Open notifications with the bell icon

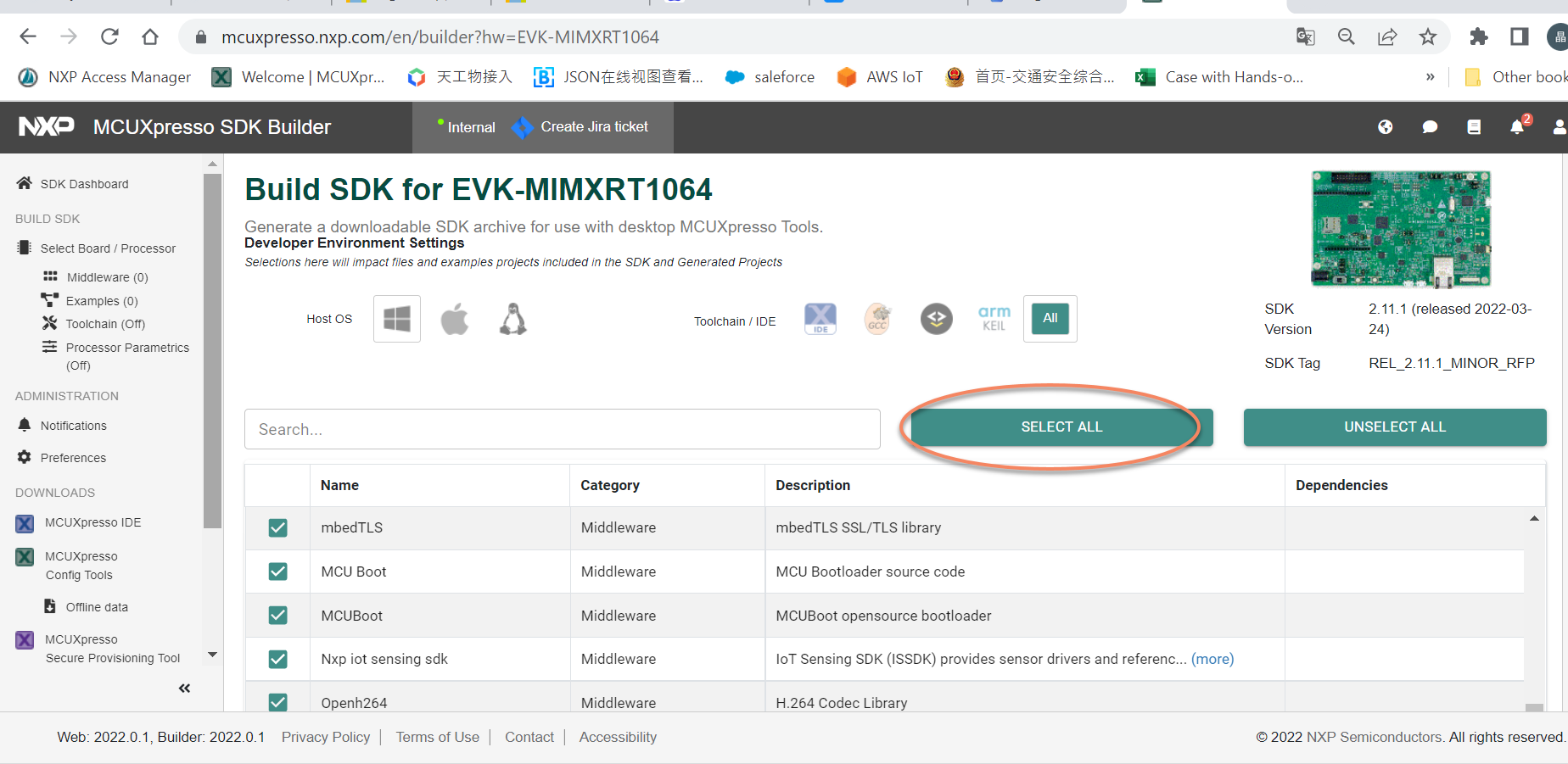[1518, 127]
